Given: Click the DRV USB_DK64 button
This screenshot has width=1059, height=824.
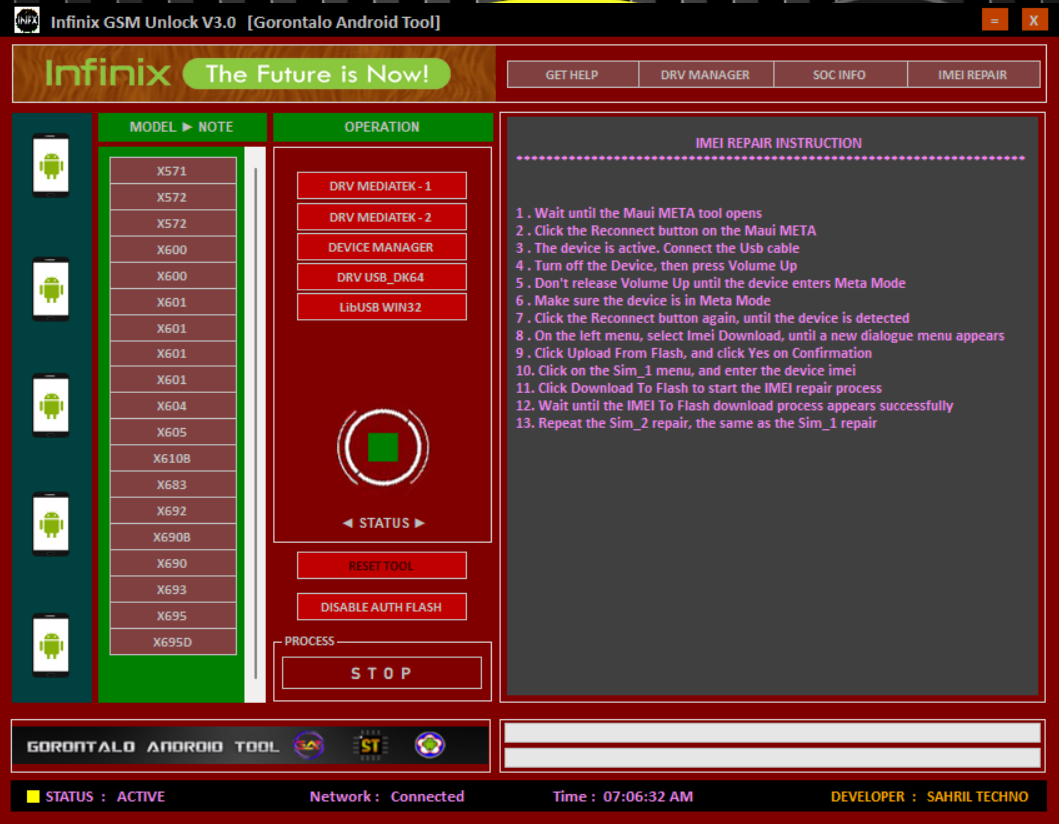Looking at the screenshot, I should 382,277.
